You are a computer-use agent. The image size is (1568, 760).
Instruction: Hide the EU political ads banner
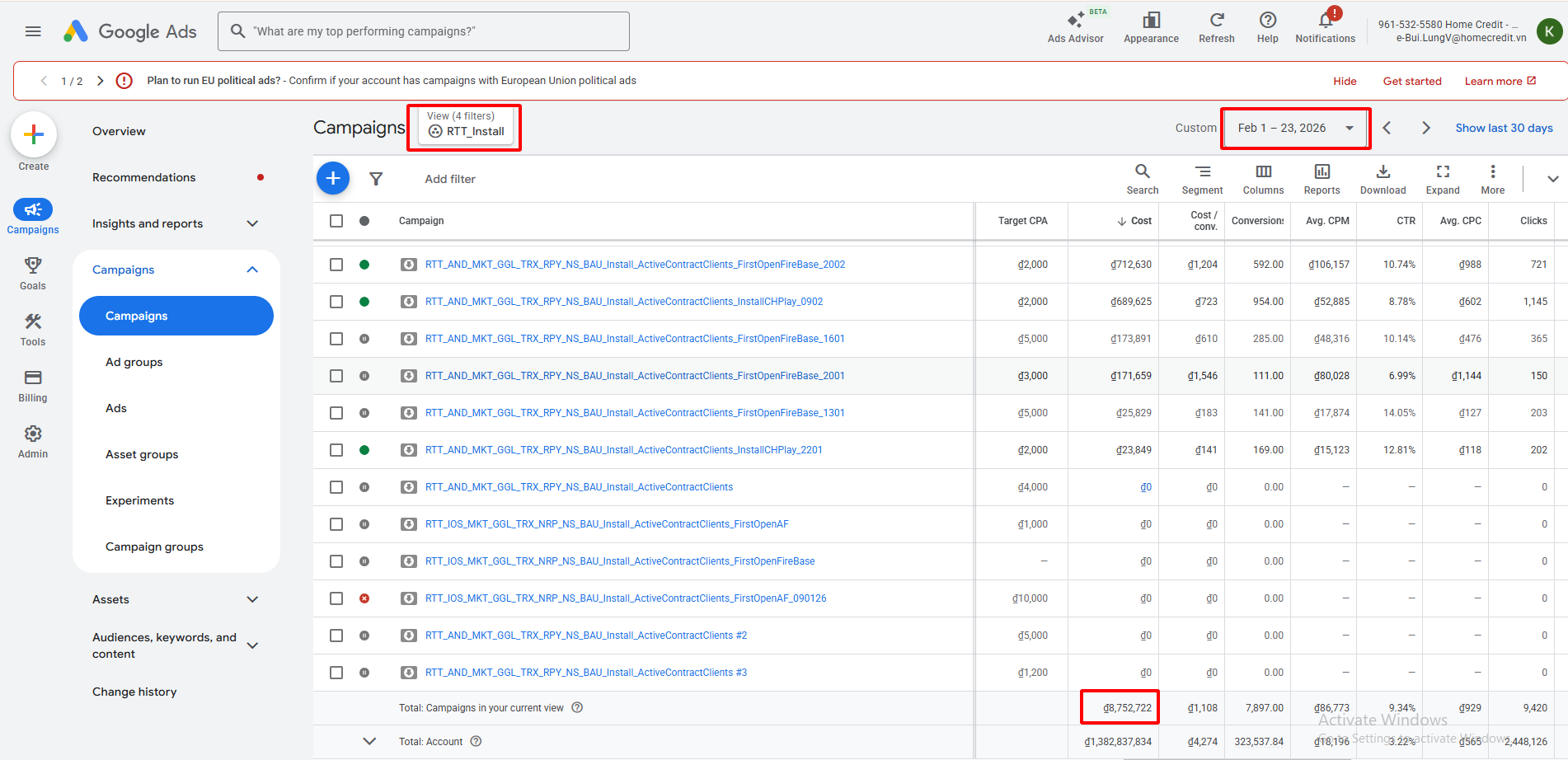(x=1345, y=81)
